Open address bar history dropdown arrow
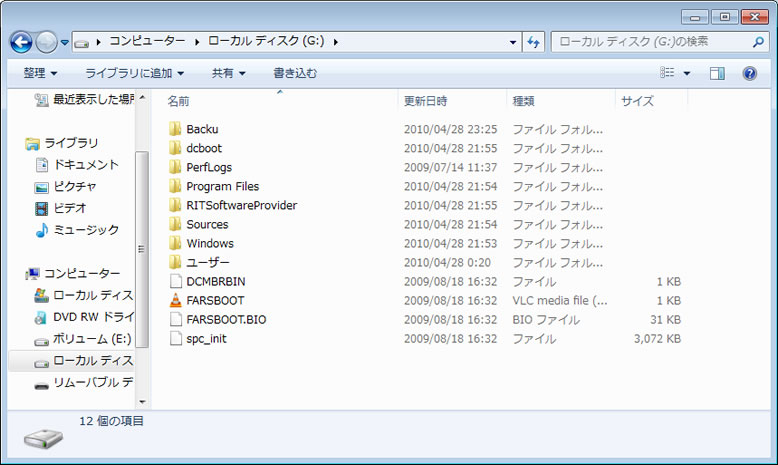Image resolution: width=778 pixels, height=465 pixels. (x=513, y=42)
